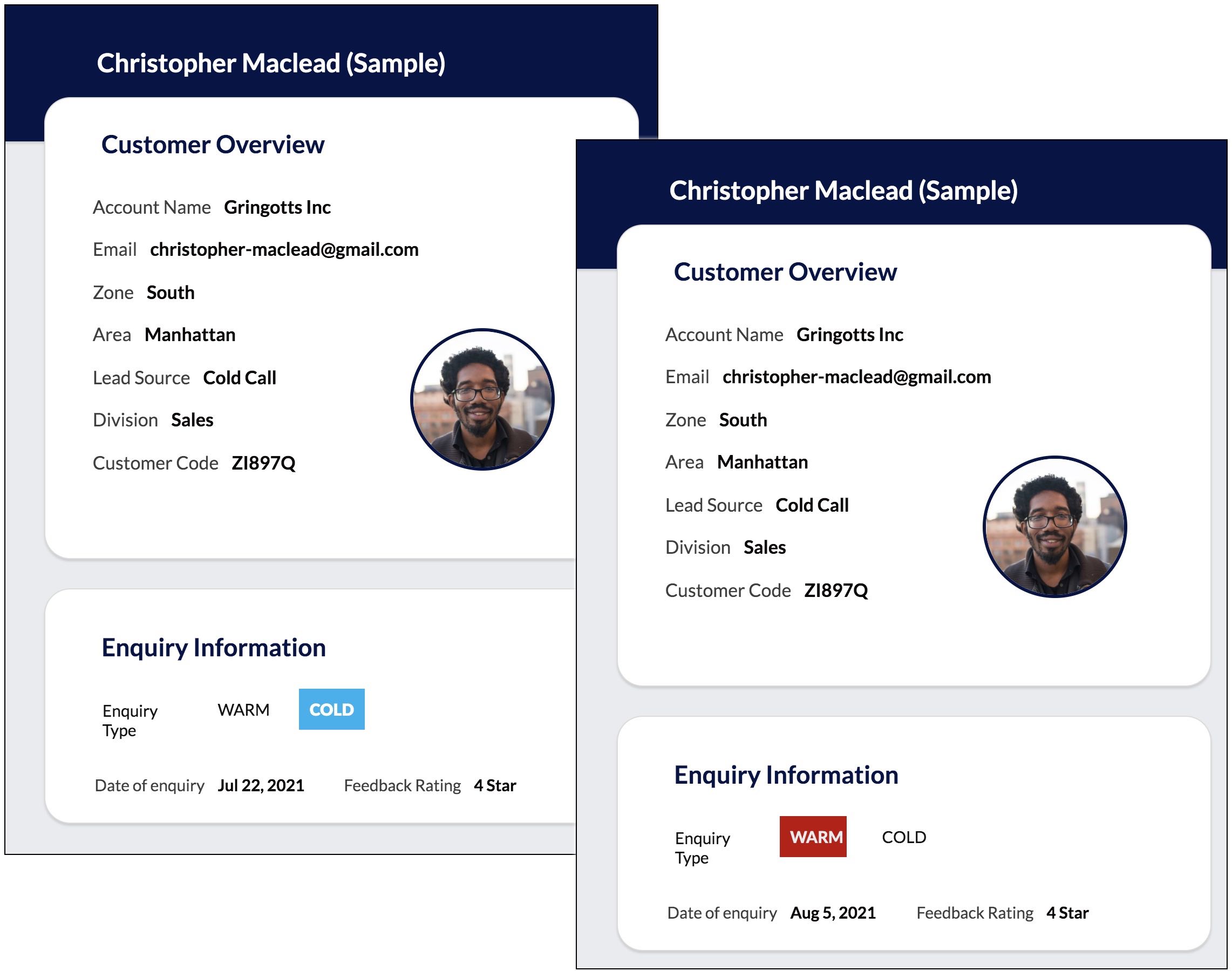Select the WARM enquiry type on right card

(813, 836)
